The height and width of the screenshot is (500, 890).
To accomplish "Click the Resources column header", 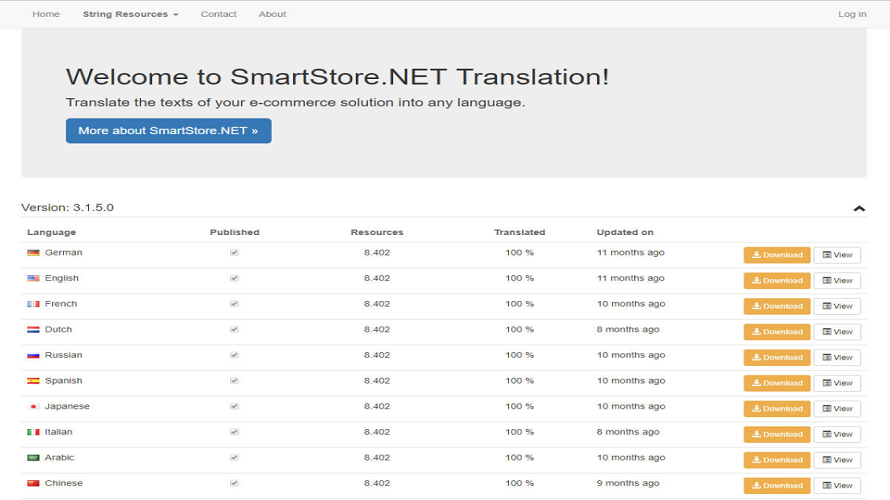I will tap(377, 232).
